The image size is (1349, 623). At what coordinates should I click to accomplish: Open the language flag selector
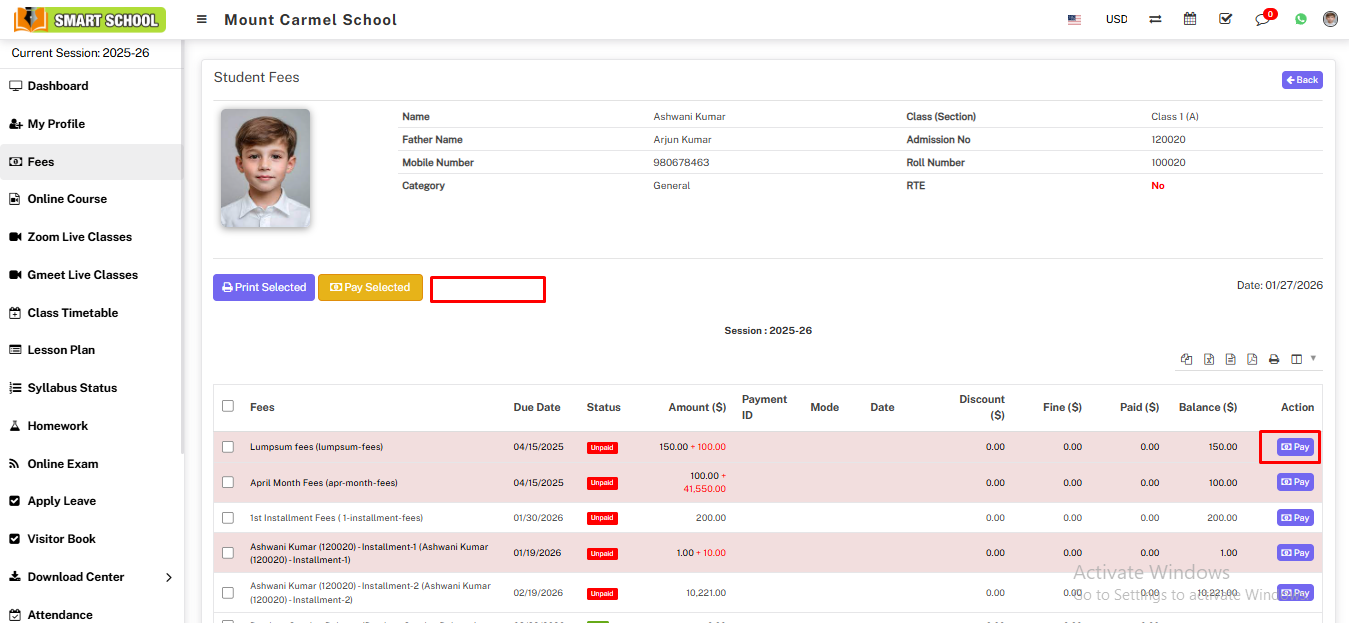[1074, 19]
